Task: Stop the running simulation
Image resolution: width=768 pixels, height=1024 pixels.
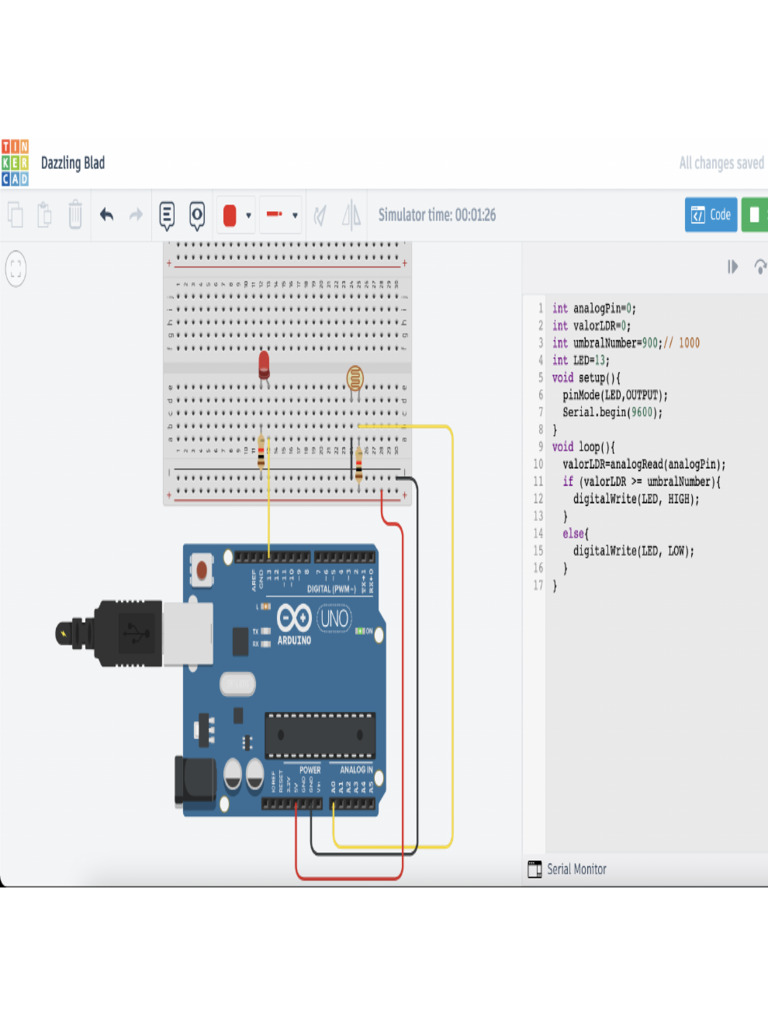Action: pos(755,215)
